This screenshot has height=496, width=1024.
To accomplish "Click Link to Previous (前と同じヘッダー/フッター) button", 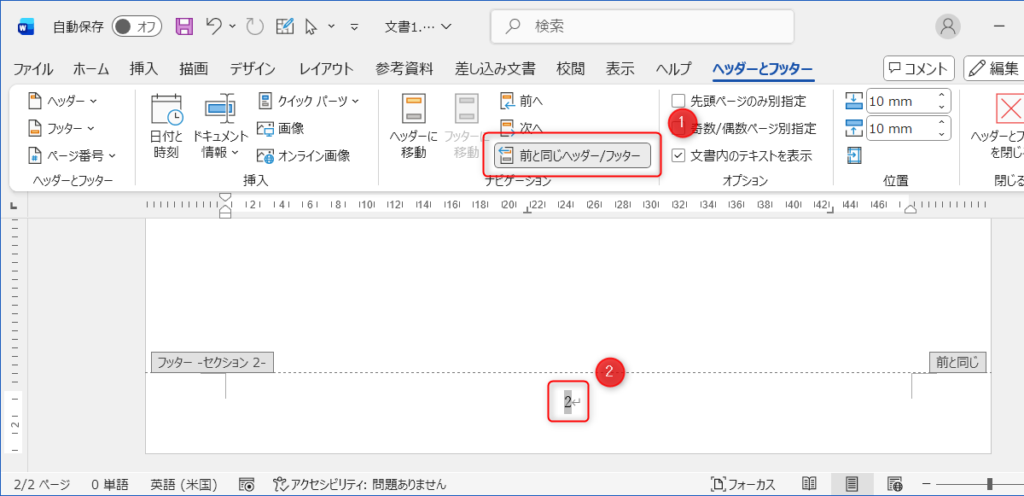I will pyautogui.click(x=573, y=156).
